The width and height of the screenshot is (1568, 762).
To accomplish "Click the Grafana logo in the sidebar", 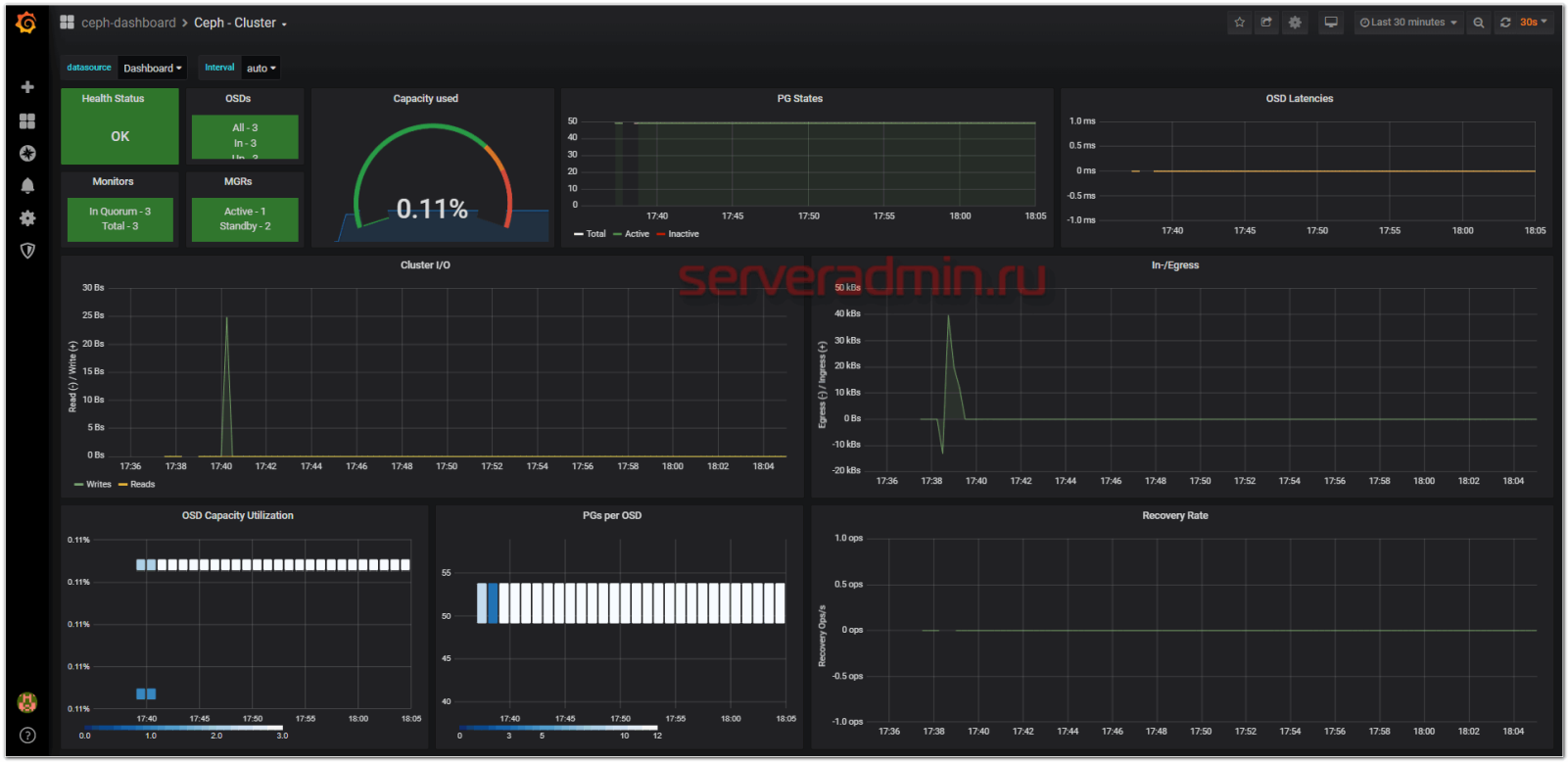I will [26, 23].
